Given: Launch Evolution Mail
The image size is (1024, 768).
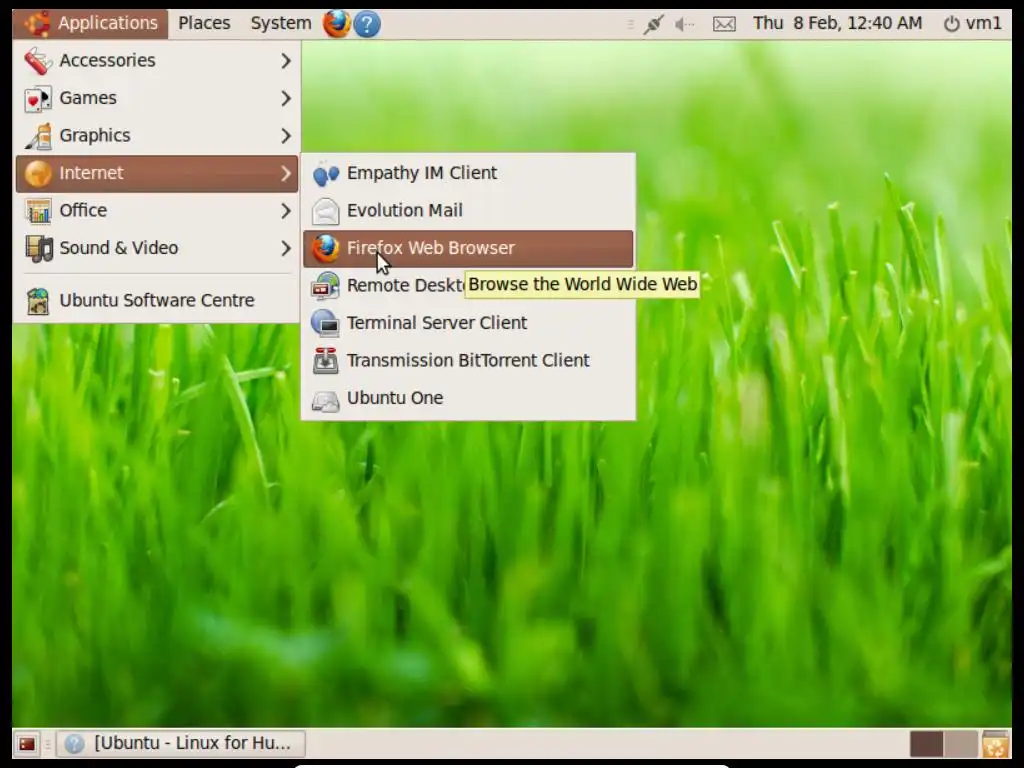Looking at the screenshot, I should click(468, 211).
